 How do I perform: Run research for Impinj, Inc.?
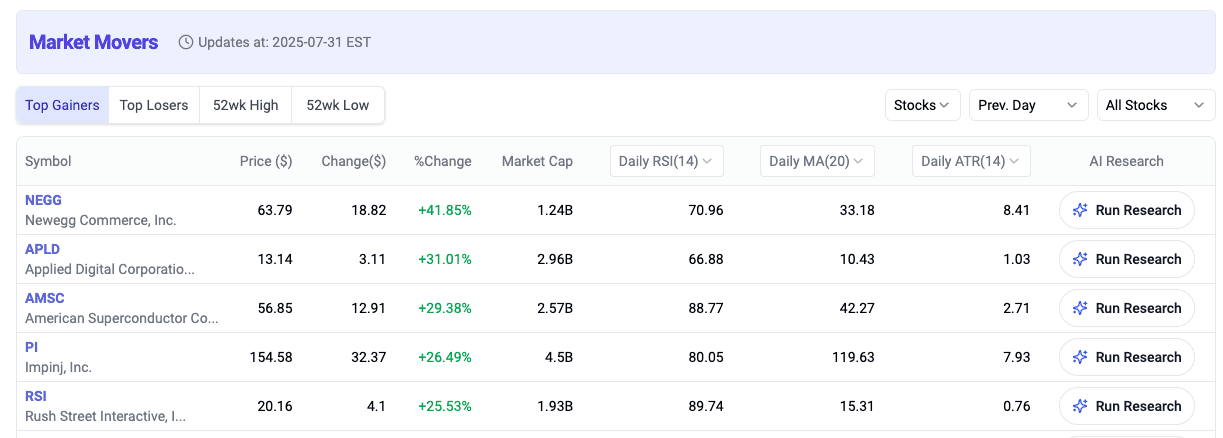[1126, 357]
